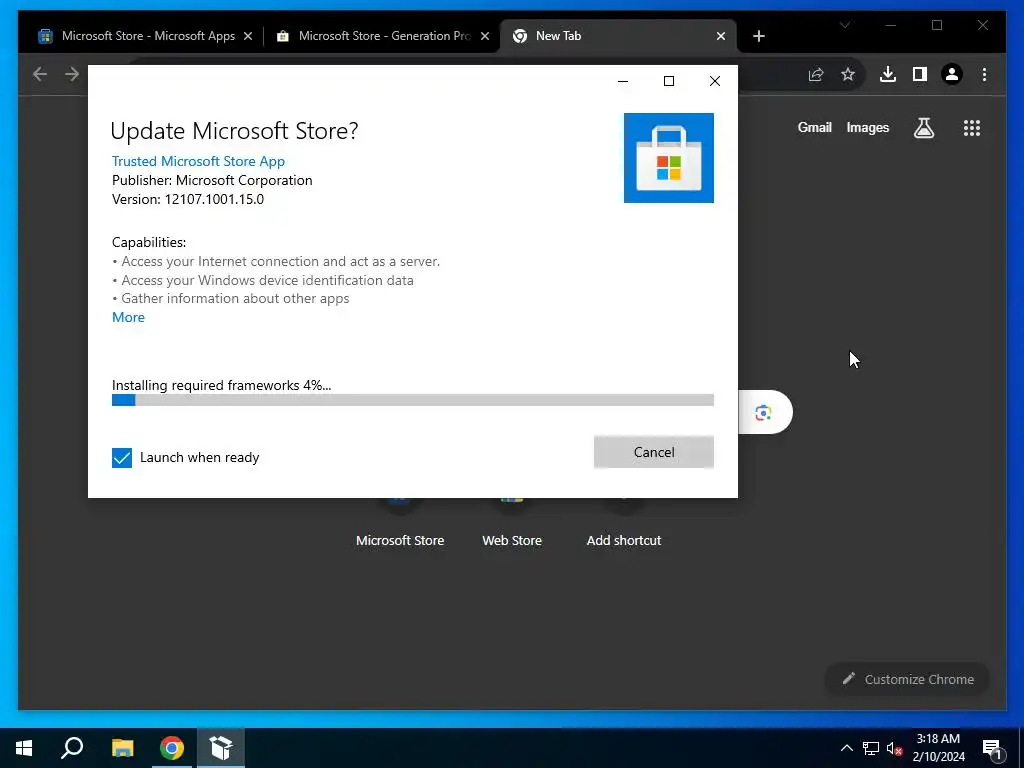The height and width of the screenshot is (768, 1024).
Task: Open Google apps grid
Action: point(972,128)
